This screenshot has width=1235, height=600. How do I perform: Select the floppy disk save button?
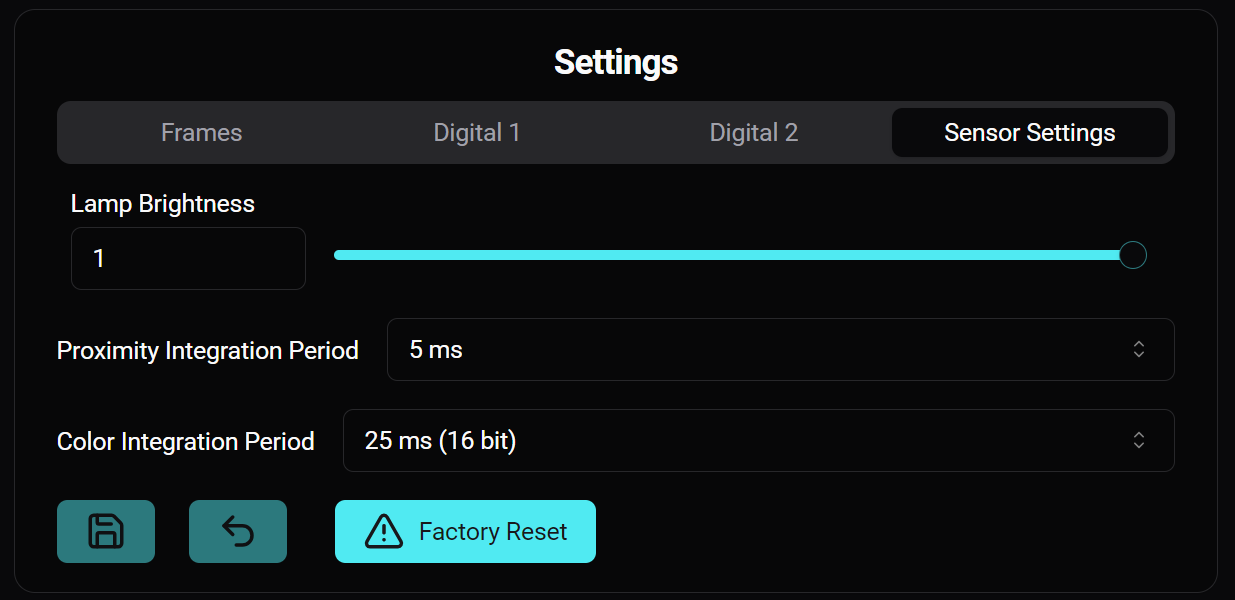[x=106, y=531]
